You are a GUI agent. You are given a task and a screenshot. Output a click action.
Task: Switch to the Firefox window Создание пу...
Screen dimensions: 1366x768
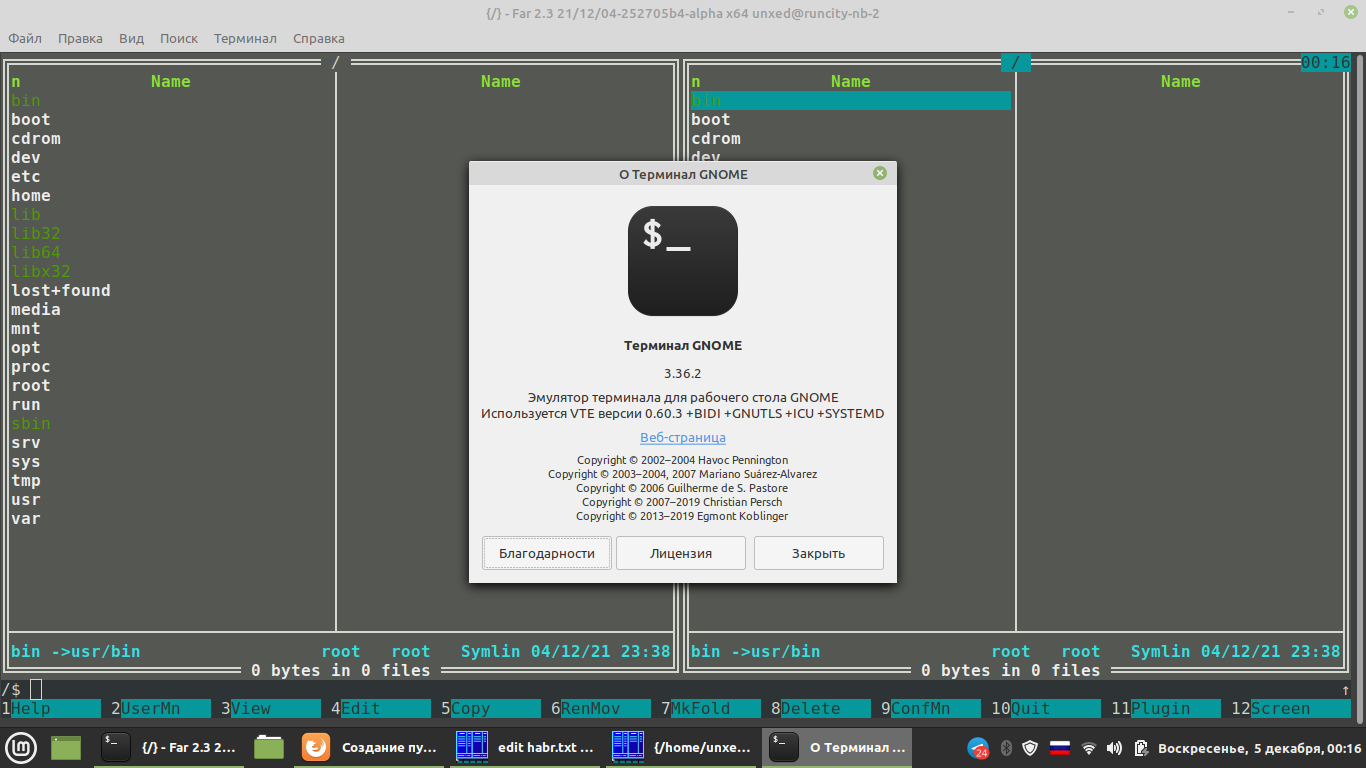click(370, 747)
